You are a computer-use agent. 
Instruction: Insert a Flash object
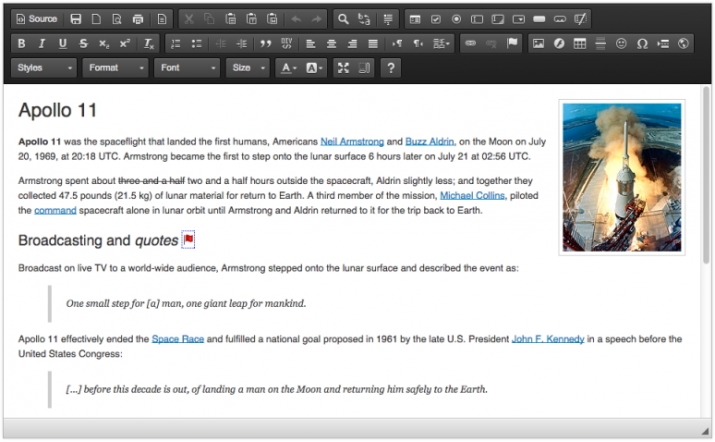[x=559, y=44]
